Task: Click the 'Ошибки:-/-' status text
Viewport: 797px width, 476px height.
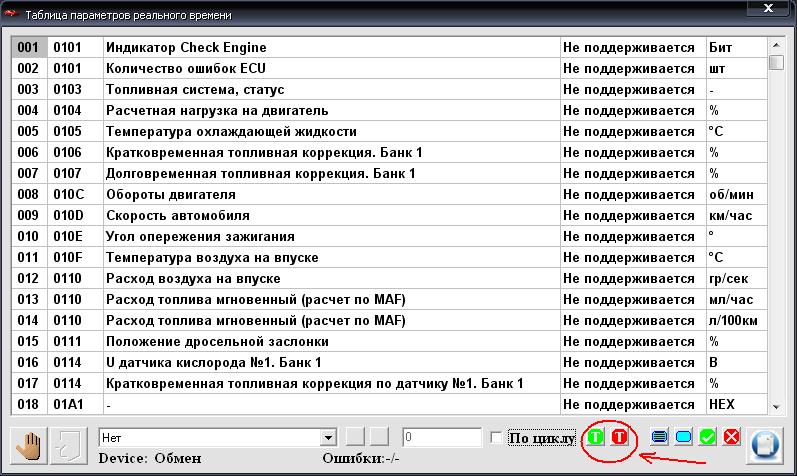Action: [361, 458]
